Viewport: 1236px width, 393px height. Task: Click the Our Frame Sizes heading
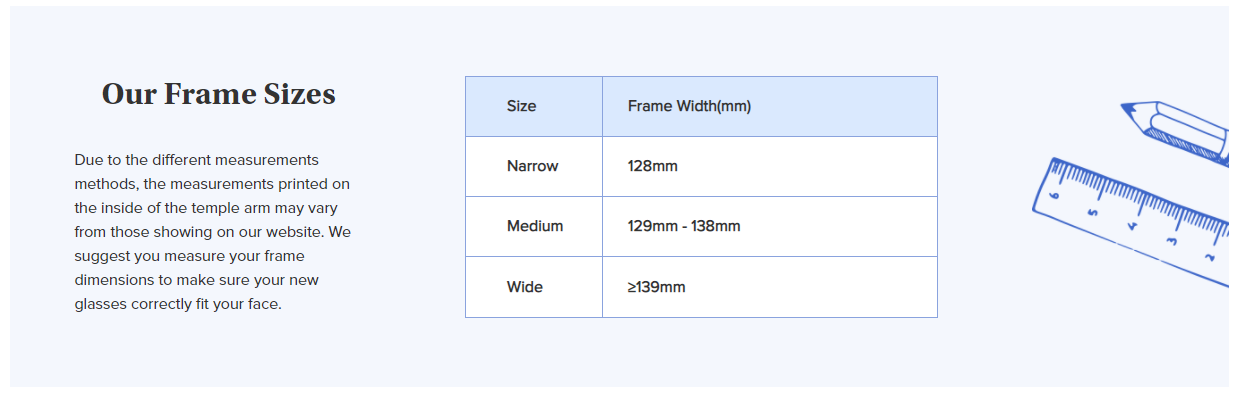tap(219, 94)
